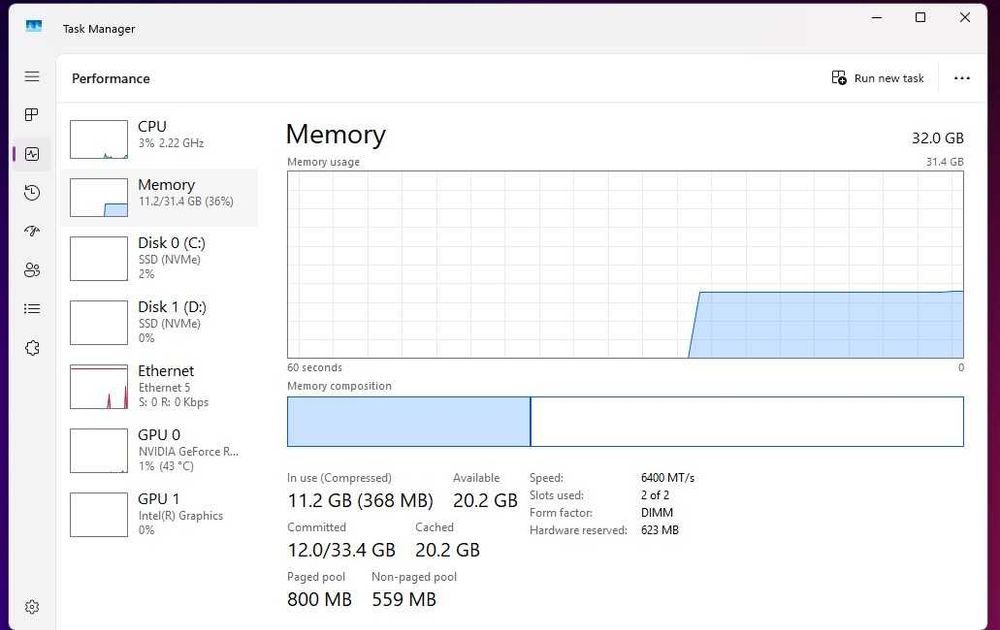Click the Memory composition bar
Screen dimensions: 1000x630
[625, 421]
